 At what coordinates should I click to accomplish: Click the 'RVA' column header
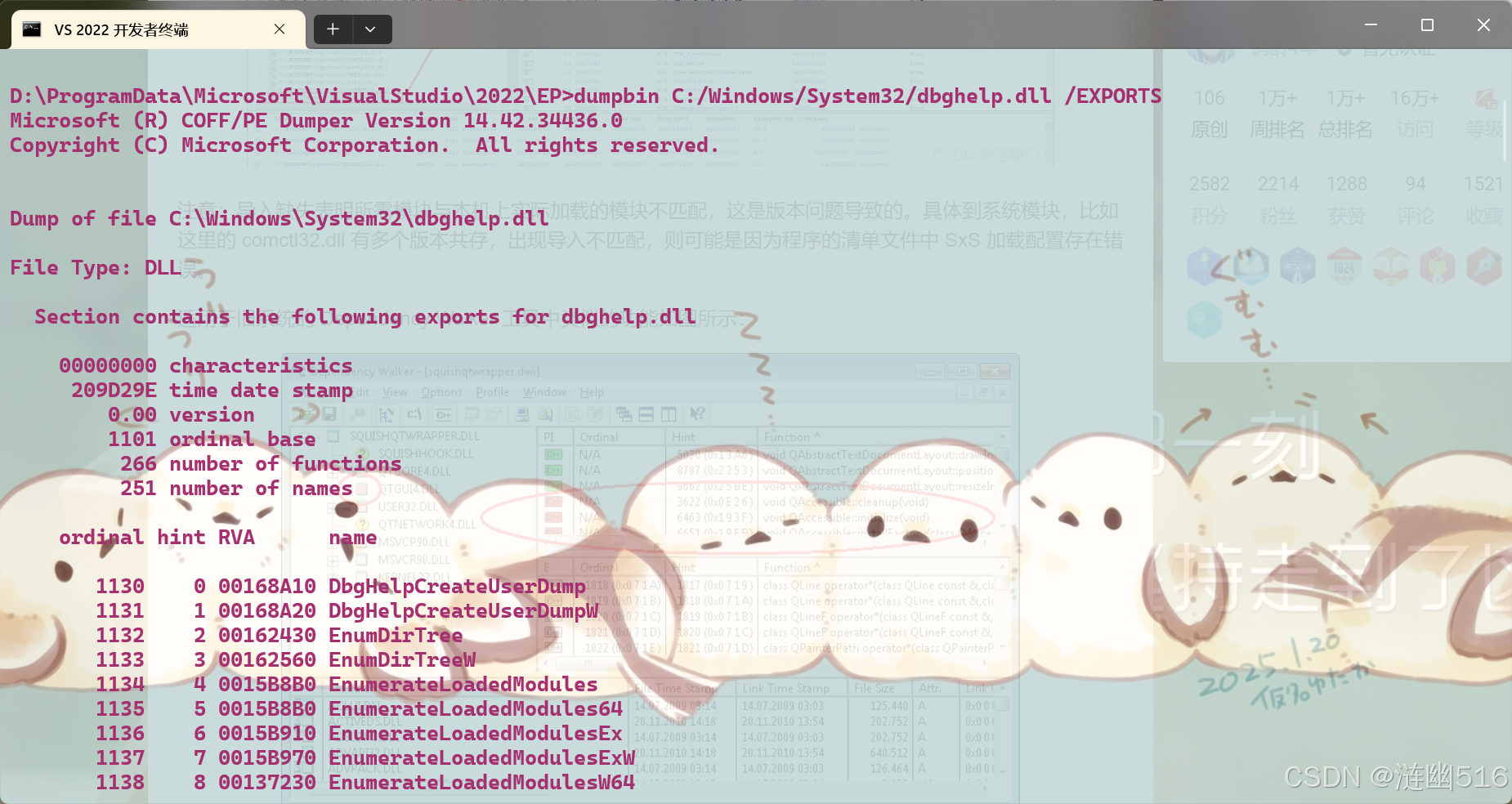[x=236, y=538]
